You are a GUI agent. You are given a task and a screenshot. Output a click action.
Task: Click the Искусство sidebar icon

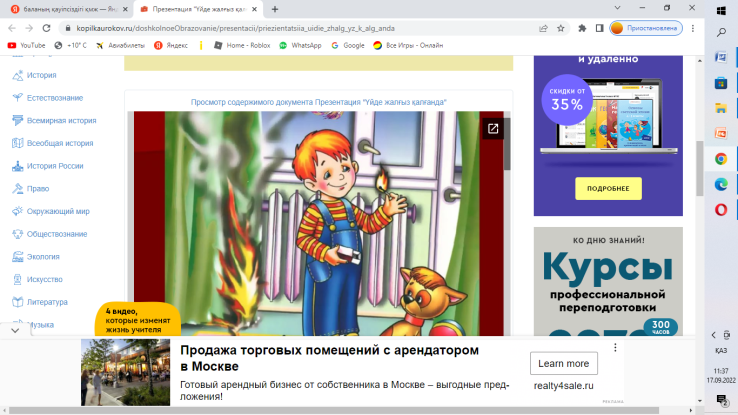coord(17,279)
